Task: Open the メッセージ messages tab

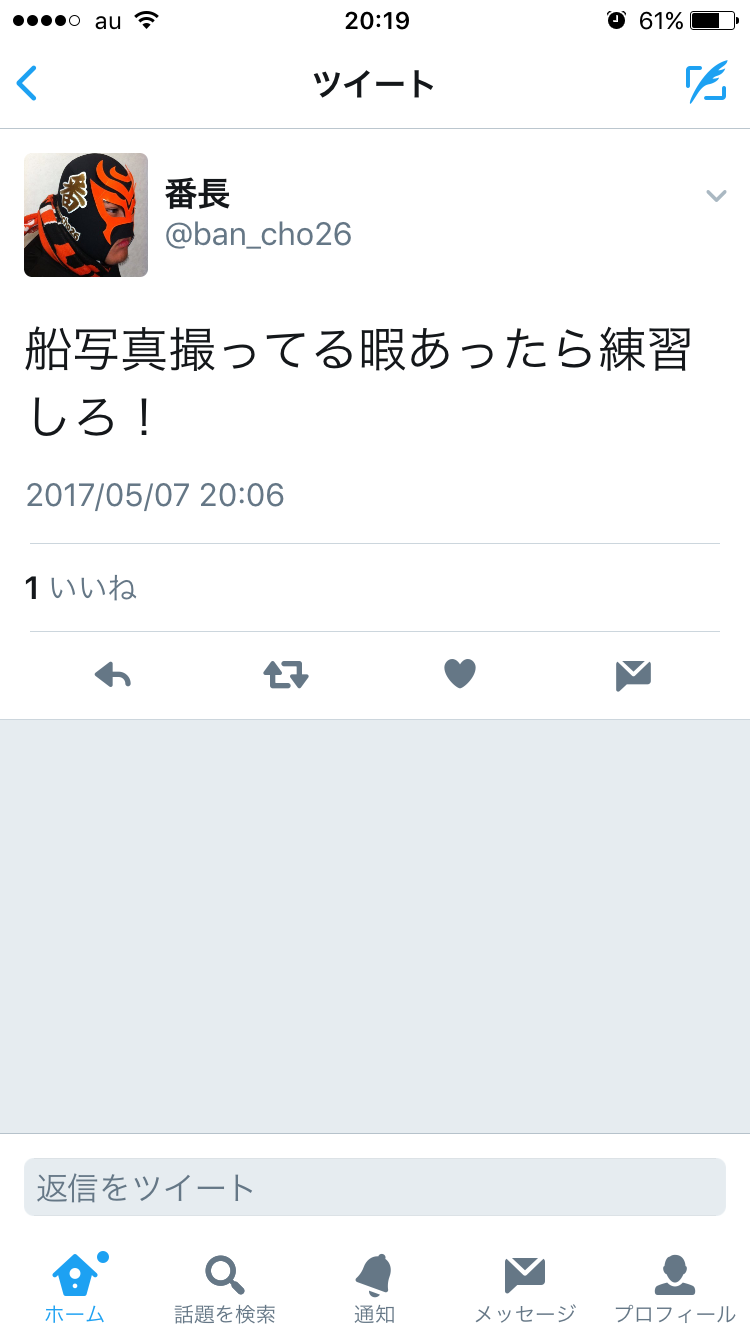Action: coord(525,1288)
